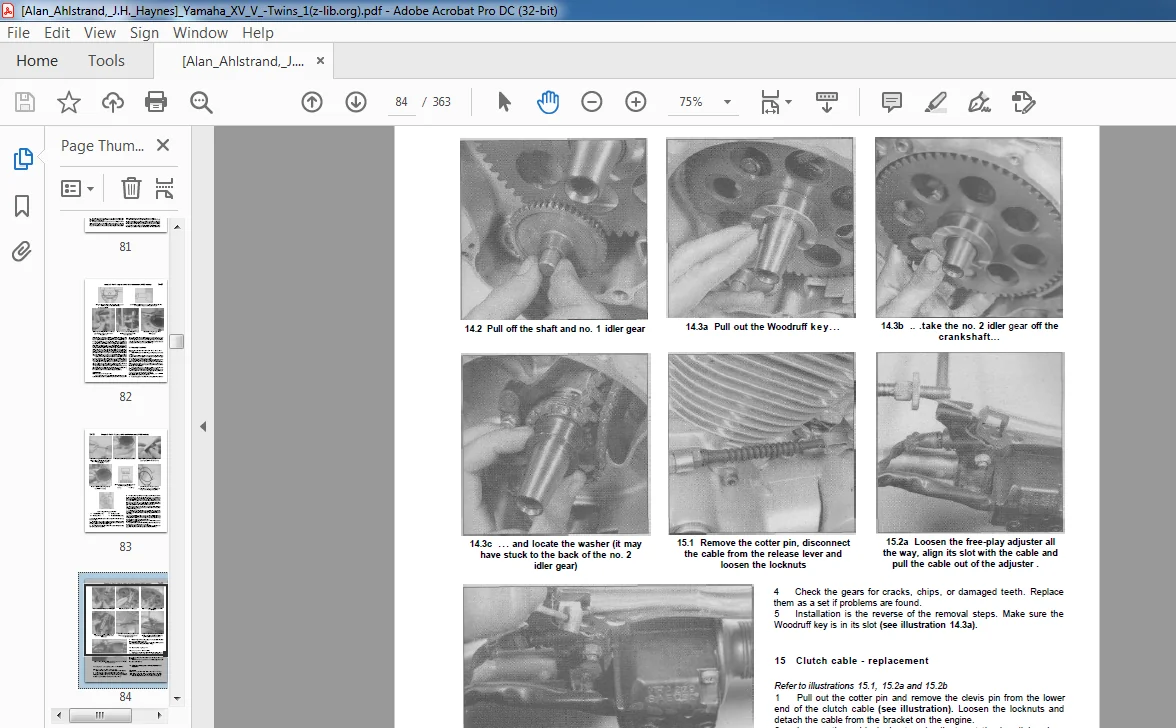Click the thumbnails horizontal scrollbar handle

point(100,715)
